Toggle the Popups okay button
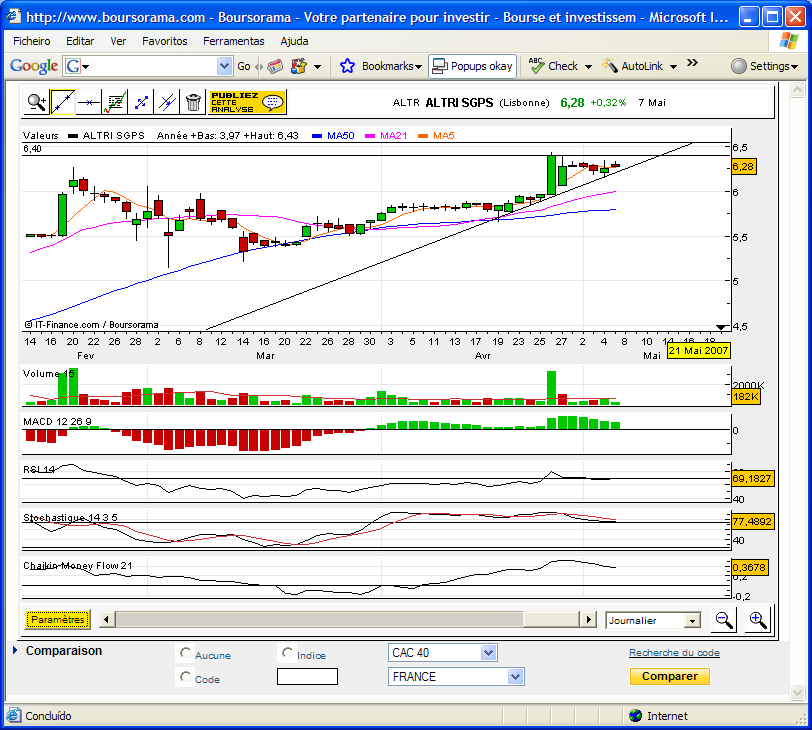Viewport: 812px width, 730px height. tap(472, 66)
